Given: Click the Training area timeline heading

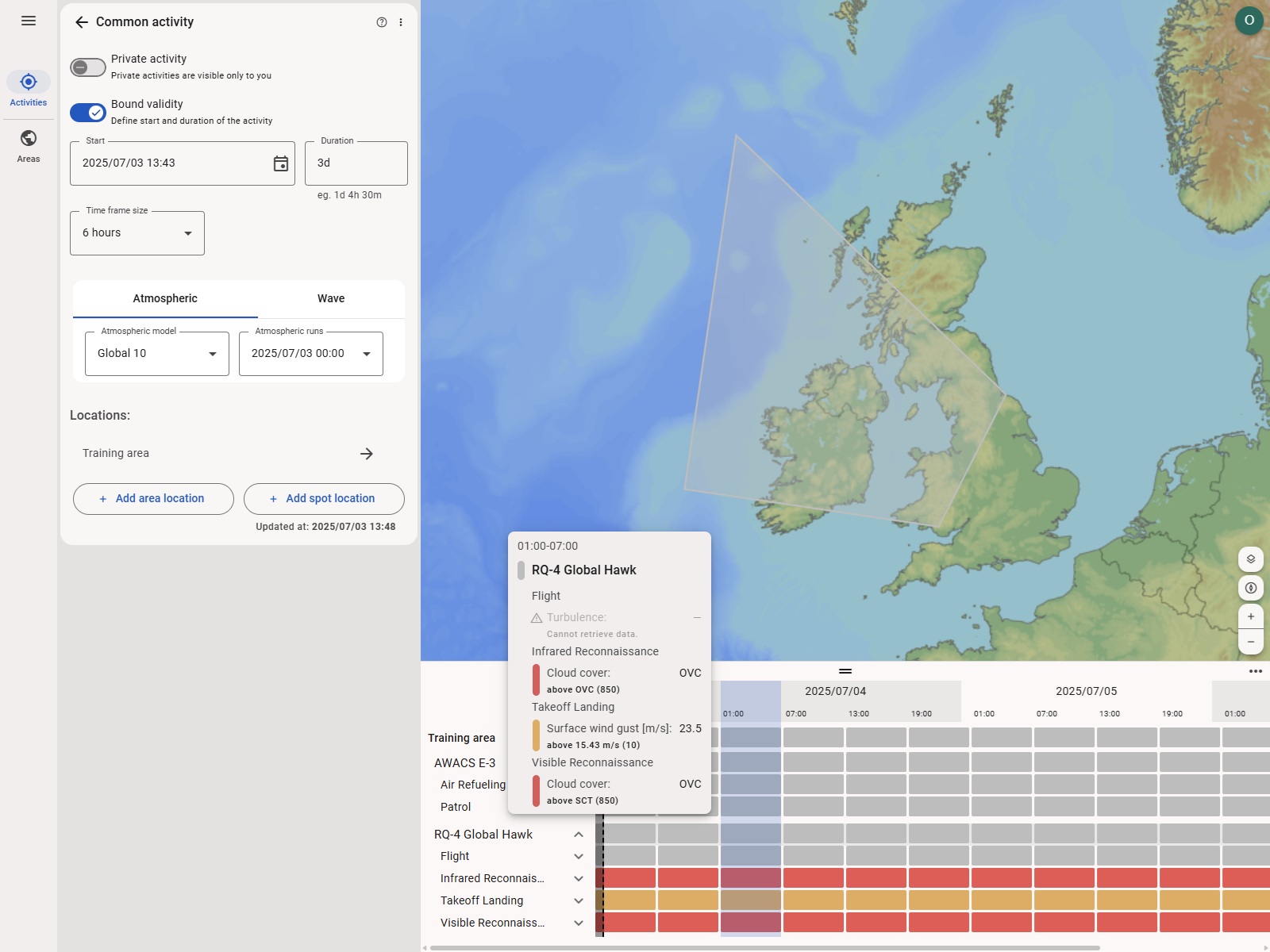Looking at the screenshot, I should [461, 739].
